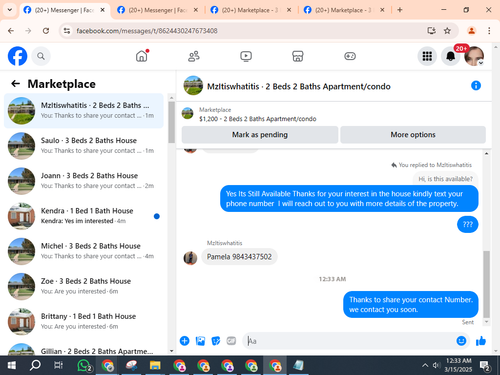The height and width of the screenshot is (375, 500).
Task: Open conversation information (i) icon
Action: (476, 86)
